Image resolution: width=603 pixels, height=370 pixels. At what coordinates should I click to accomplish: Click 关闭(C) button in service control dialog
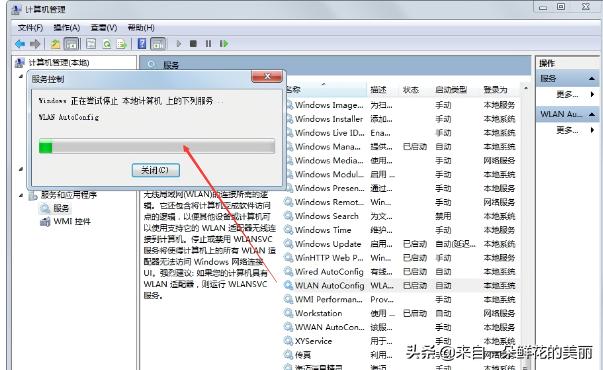155,170
